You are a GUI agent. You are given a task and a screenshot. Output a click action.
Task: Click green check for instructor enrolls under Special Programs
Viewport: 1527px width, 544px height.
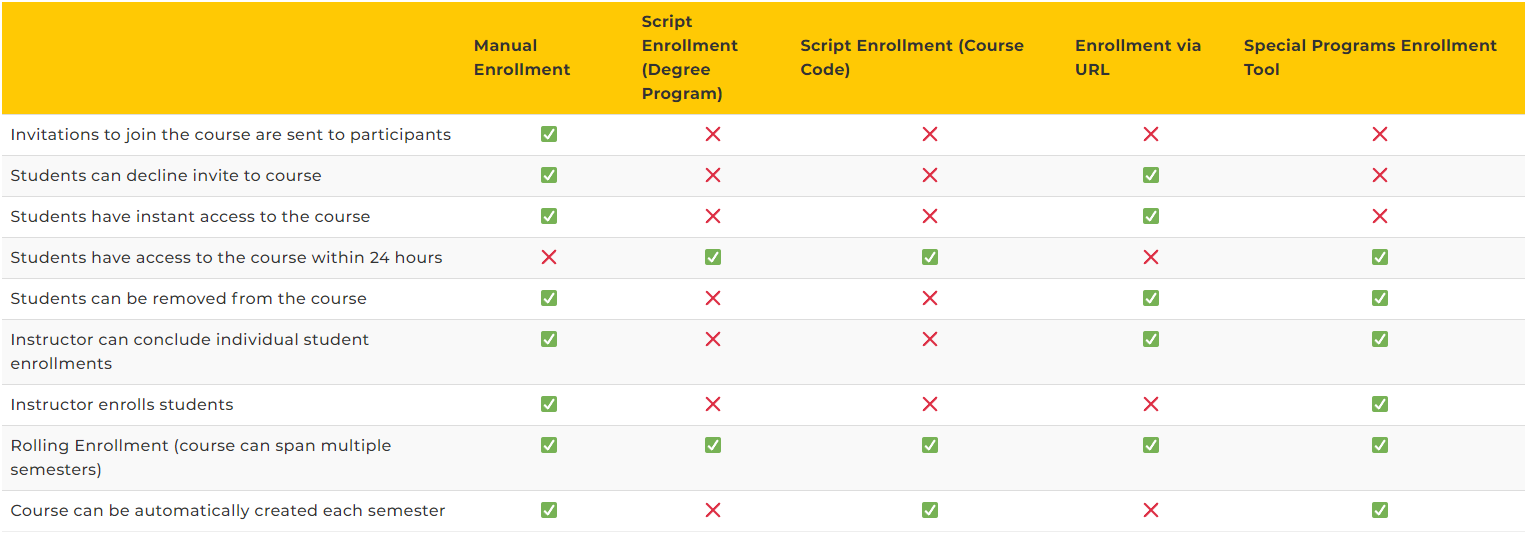[x=1379, y=404]
